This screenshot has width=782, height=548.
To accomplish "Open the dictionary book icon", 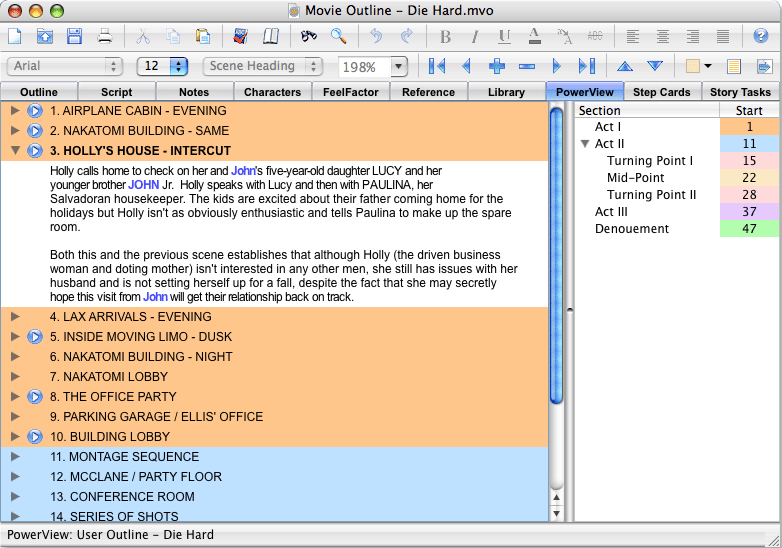I will (241, 36).
